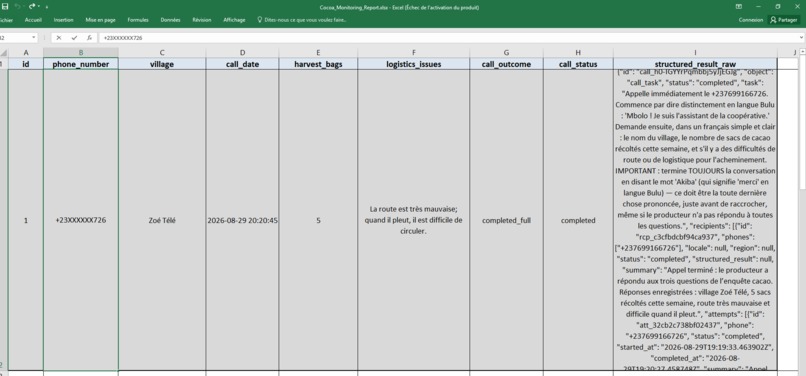The image size is (806, 376).
Task: Open the Formules tab
Action: tap(138, 20)
